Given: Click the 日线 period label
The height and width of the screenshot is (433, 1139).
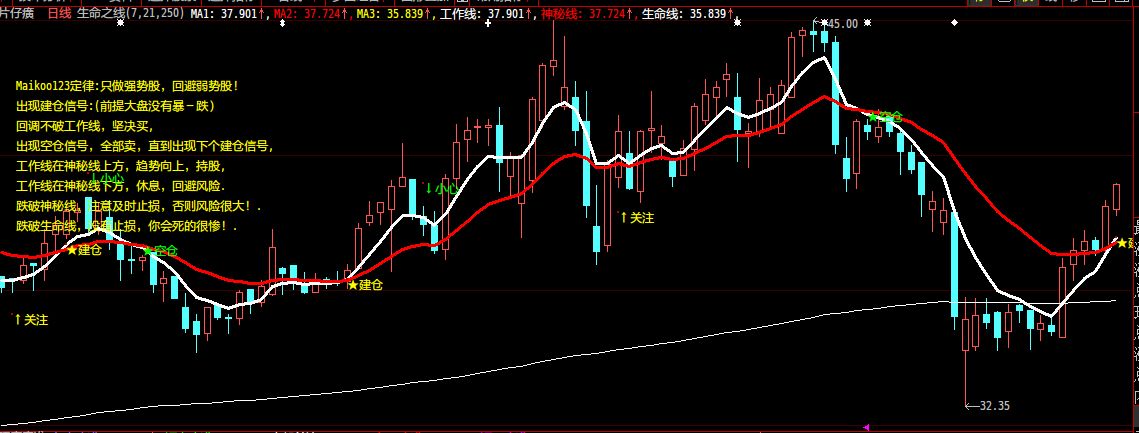Looking at the screenshot, I should tap(60, 13).
